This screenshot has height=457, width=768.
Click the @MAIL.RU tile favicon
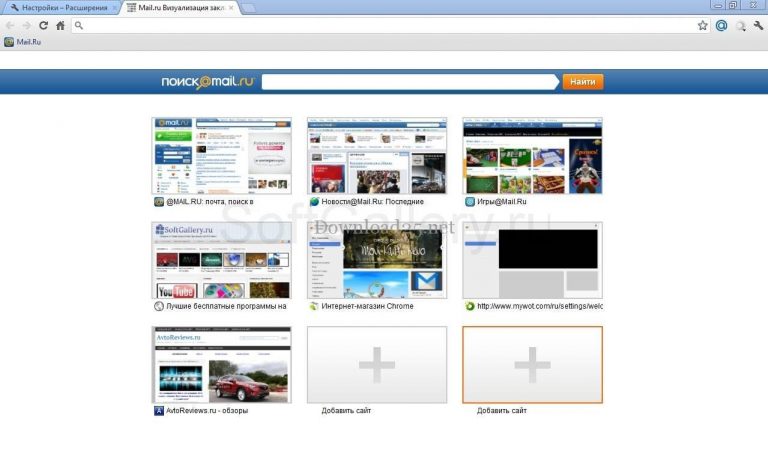[159, 202]
